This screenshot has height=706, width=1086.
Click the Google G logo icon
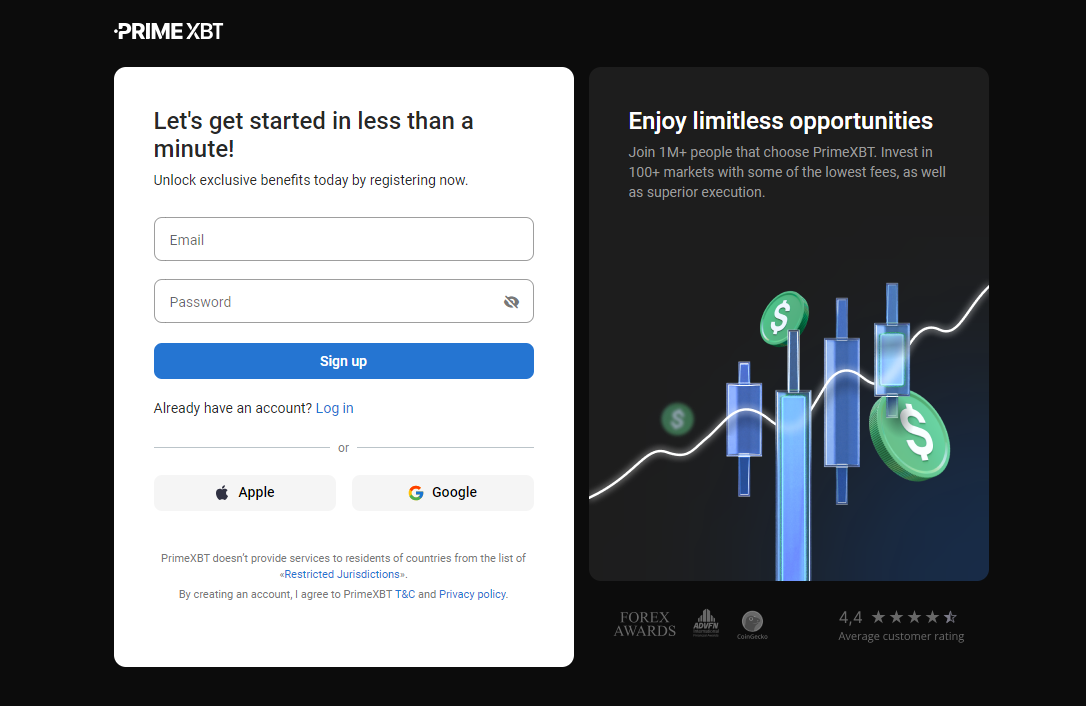click(416, 493)
